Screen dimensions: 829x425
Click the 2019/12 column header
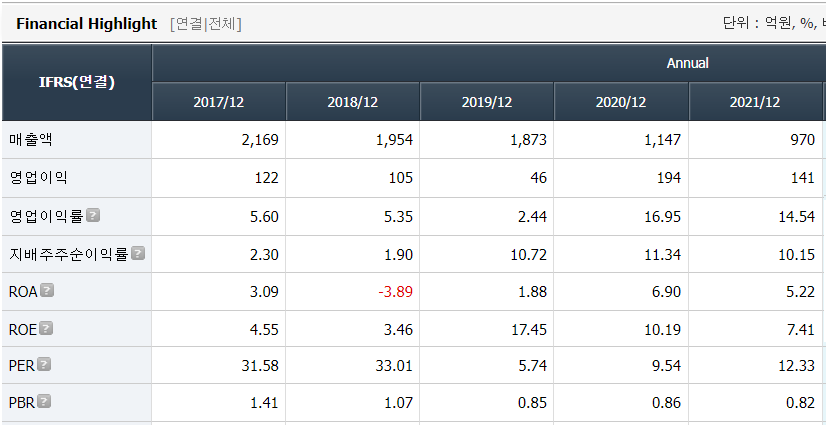pos(487,101)
